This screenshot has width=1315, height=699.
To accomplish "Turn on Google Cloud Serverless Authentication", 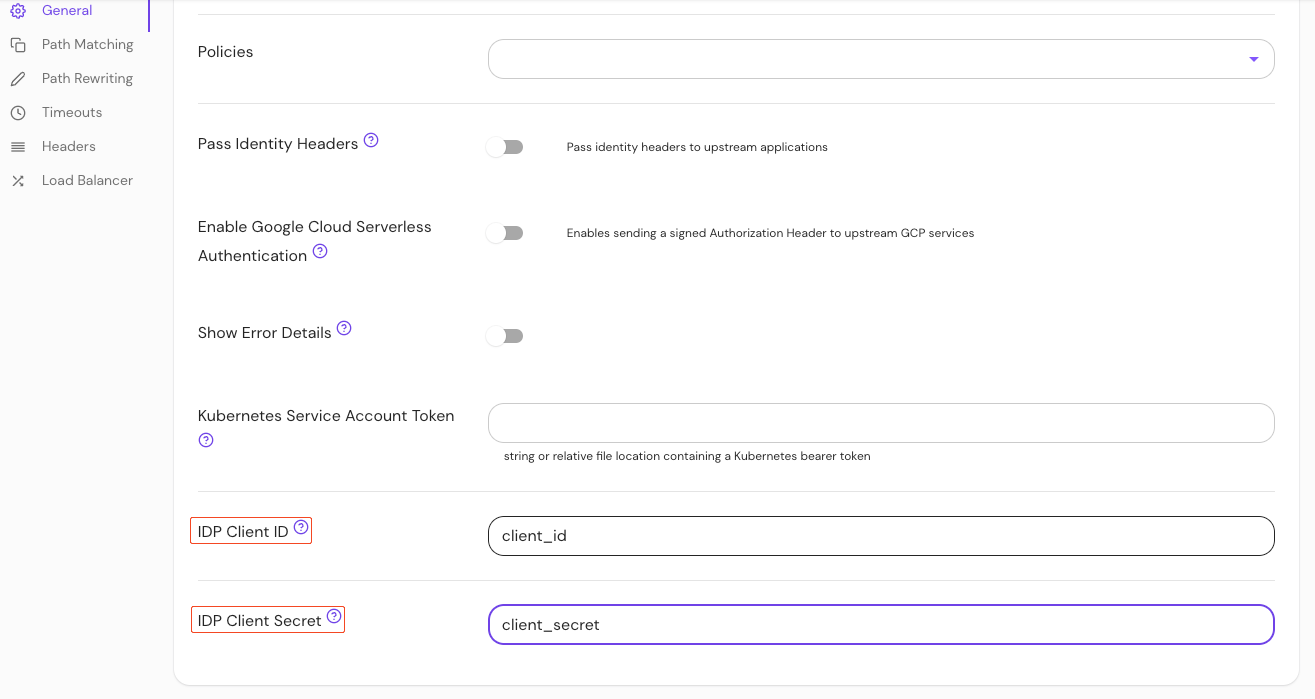I will pos(505,232).
